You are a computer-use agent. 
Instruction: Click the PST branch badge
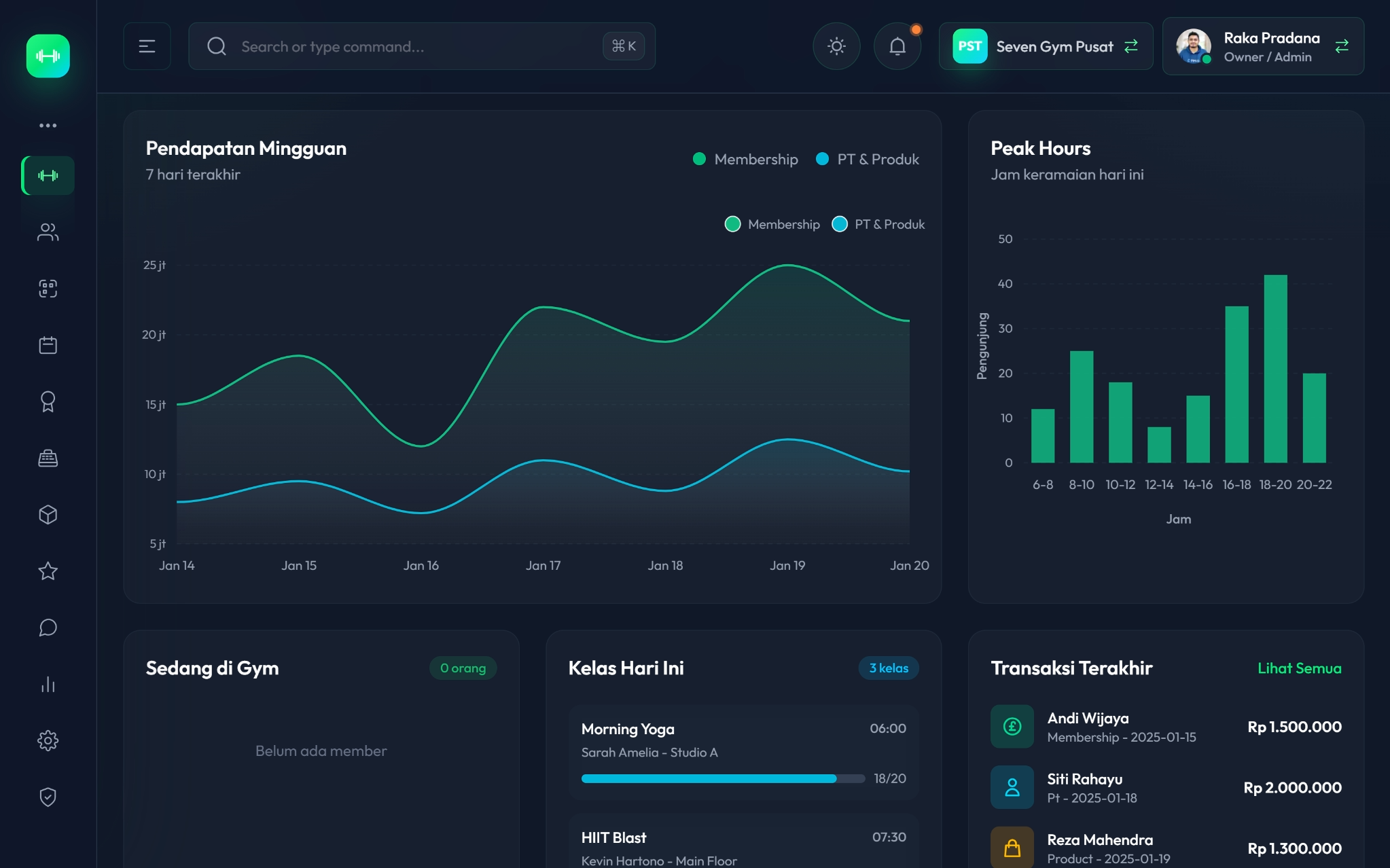(969, 46)
